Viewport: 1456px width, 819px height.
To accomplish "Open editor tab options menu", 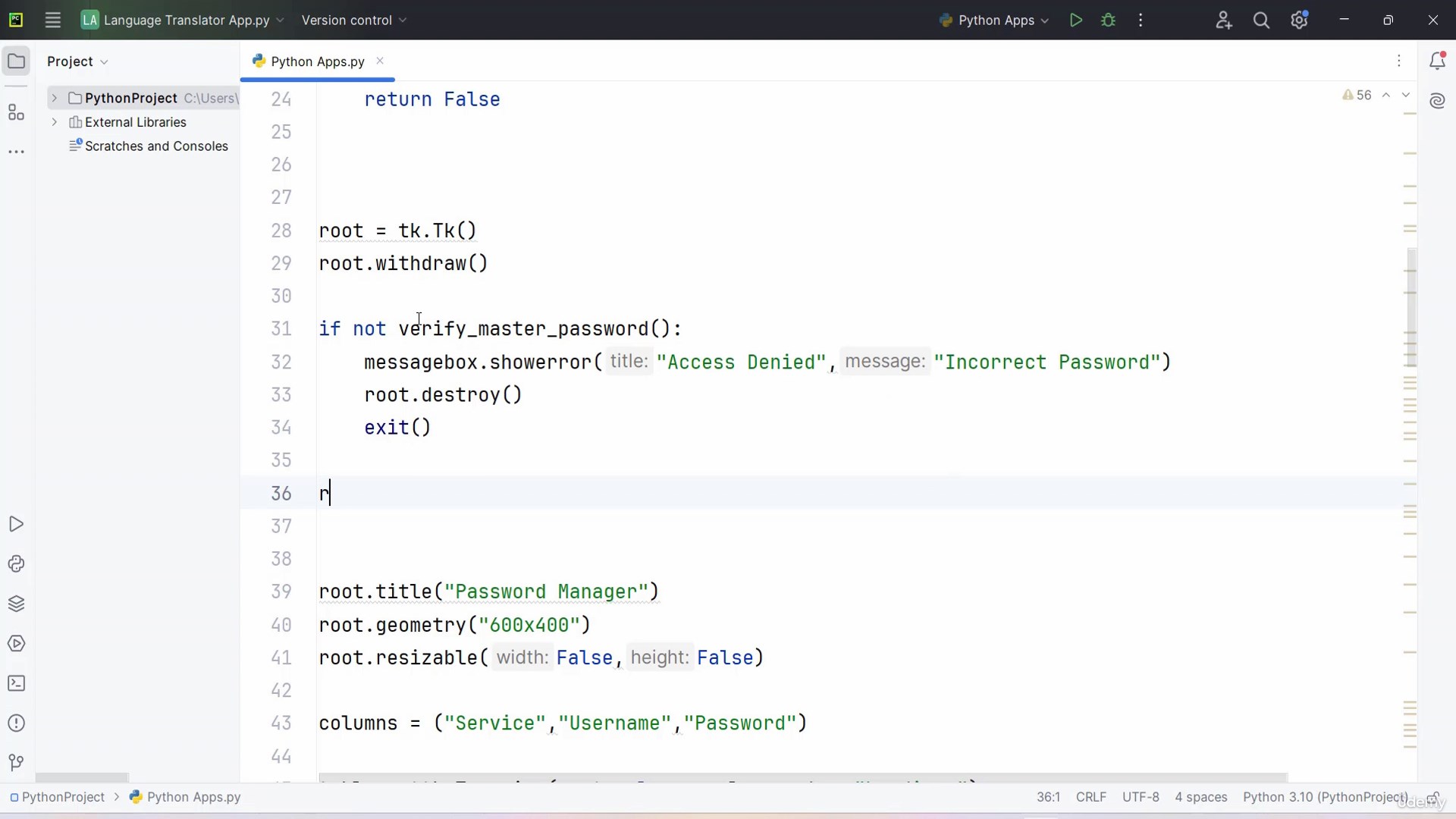I will [1399, 61].
